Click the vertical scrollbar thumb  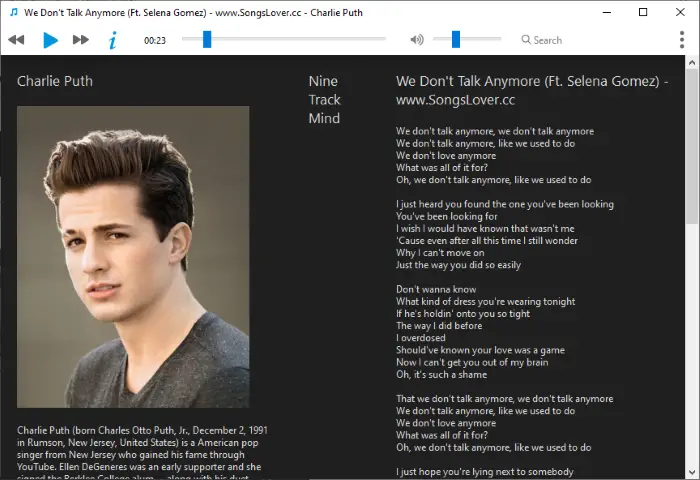coord(692,147)
